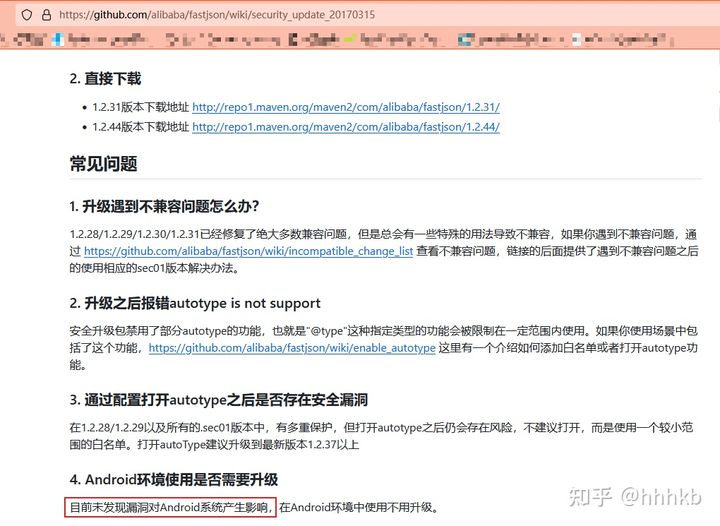Screen dimensions: 720x526
Task: Click the "2. 直接下载" heading
Action: coord(105,78)
